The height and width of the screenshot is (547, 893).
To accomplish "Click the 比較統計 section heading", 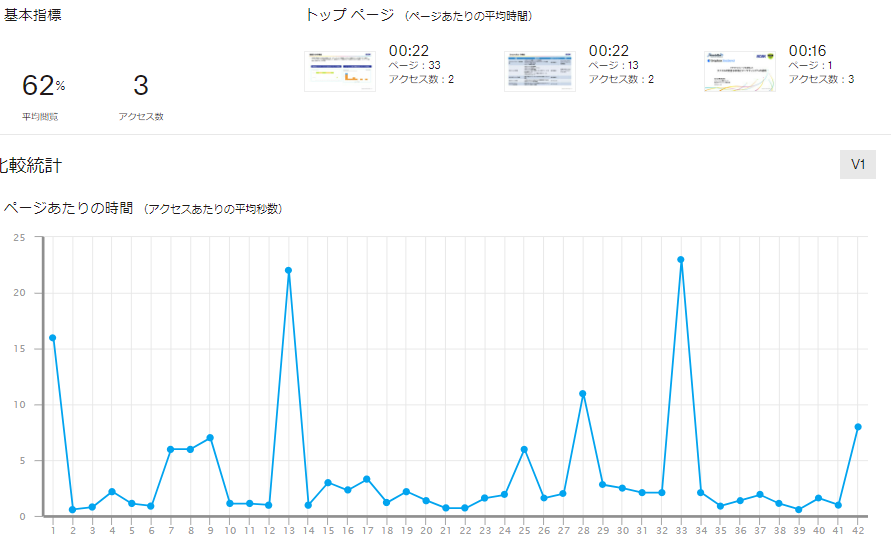I will pyautogui.click(x=30, y=165).
